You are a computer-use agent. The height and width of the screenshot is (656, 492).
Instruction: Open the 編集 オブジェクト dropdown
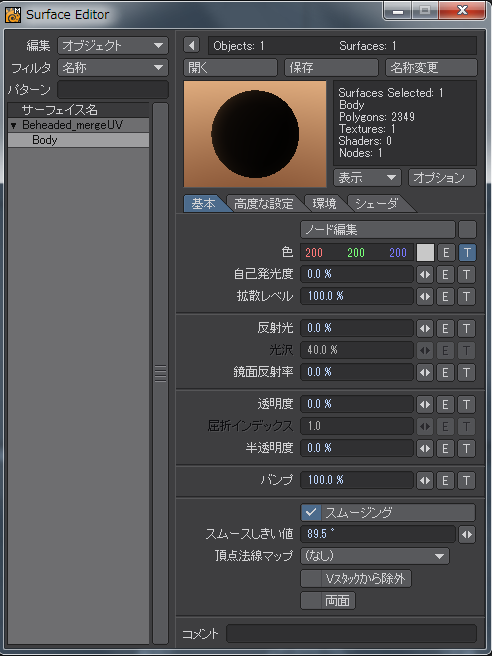[x=113, y=45]
